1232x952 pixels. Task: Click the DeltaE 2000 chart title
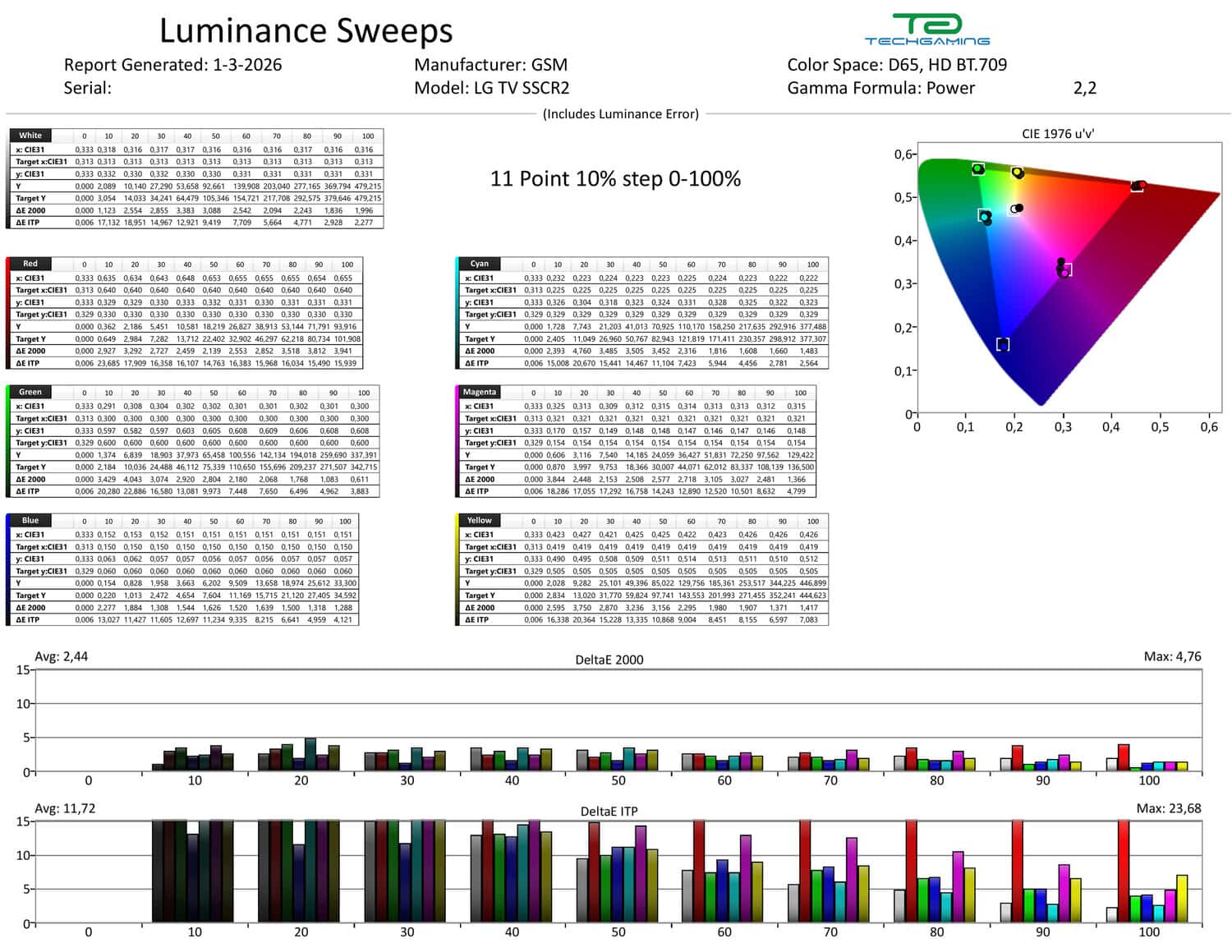[609, 660]
